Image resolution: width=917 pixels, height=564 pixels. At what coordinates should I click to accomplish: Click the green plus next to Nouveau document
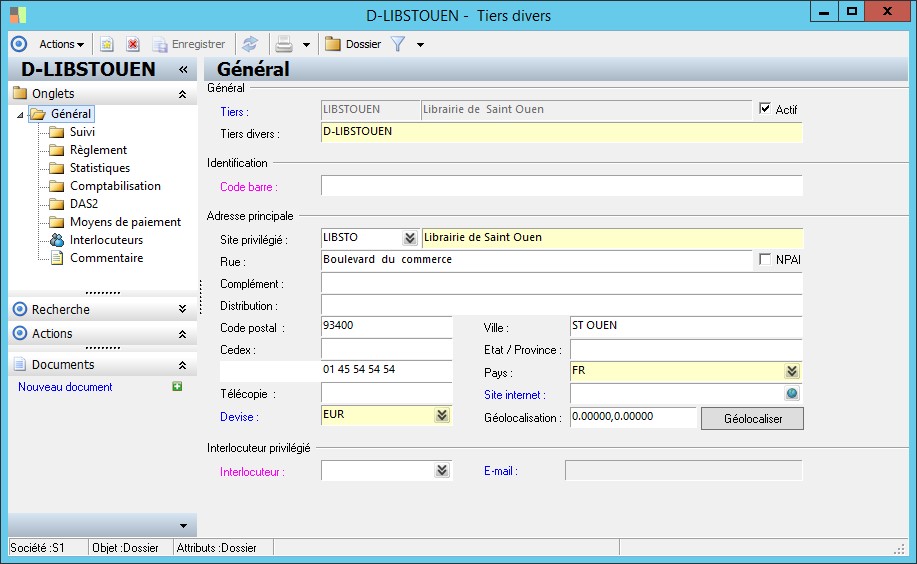click(177, 387)
